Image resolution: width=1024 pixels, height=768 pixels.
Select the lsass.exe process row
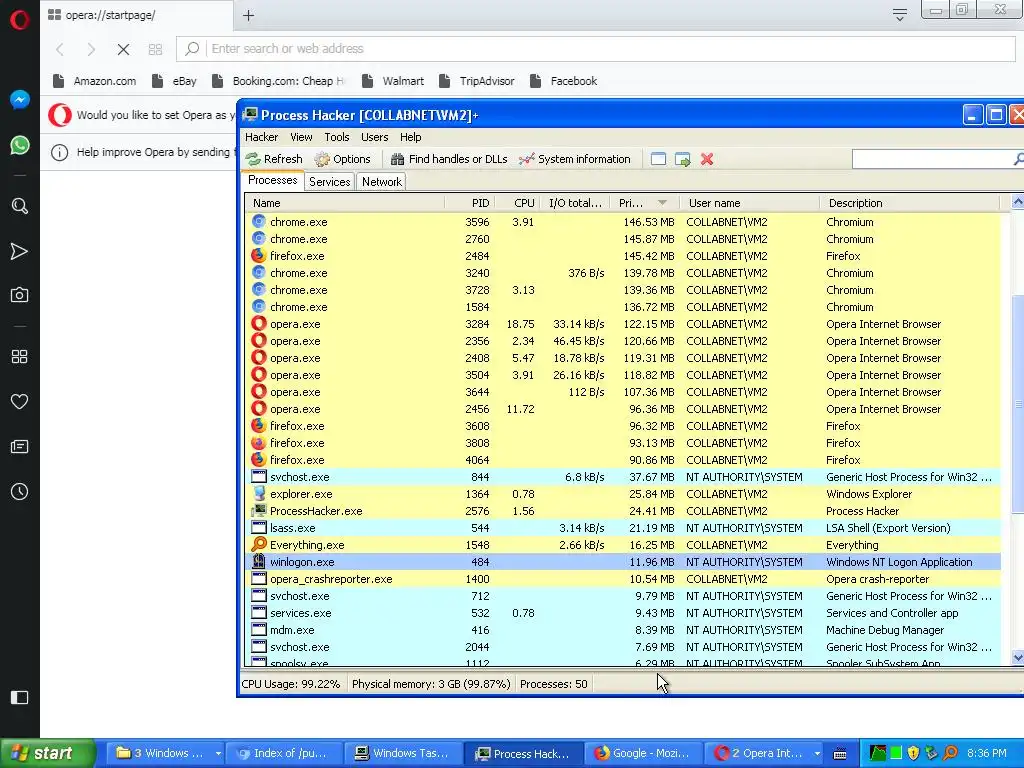pyautogui.click(x=623, y=528)
